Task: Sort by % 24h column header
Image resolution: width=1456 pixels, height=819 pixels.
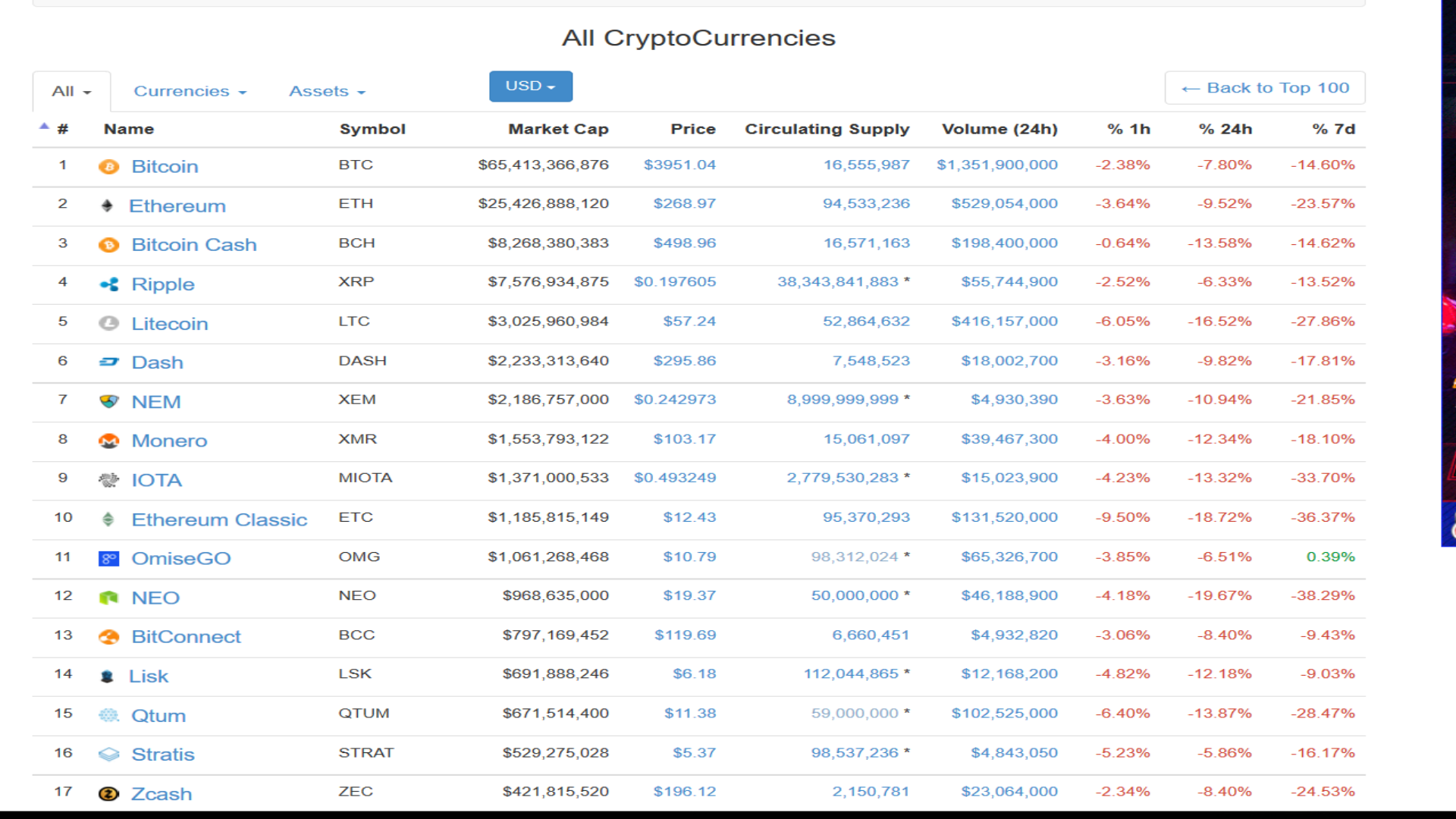Action: [1225, 130]
